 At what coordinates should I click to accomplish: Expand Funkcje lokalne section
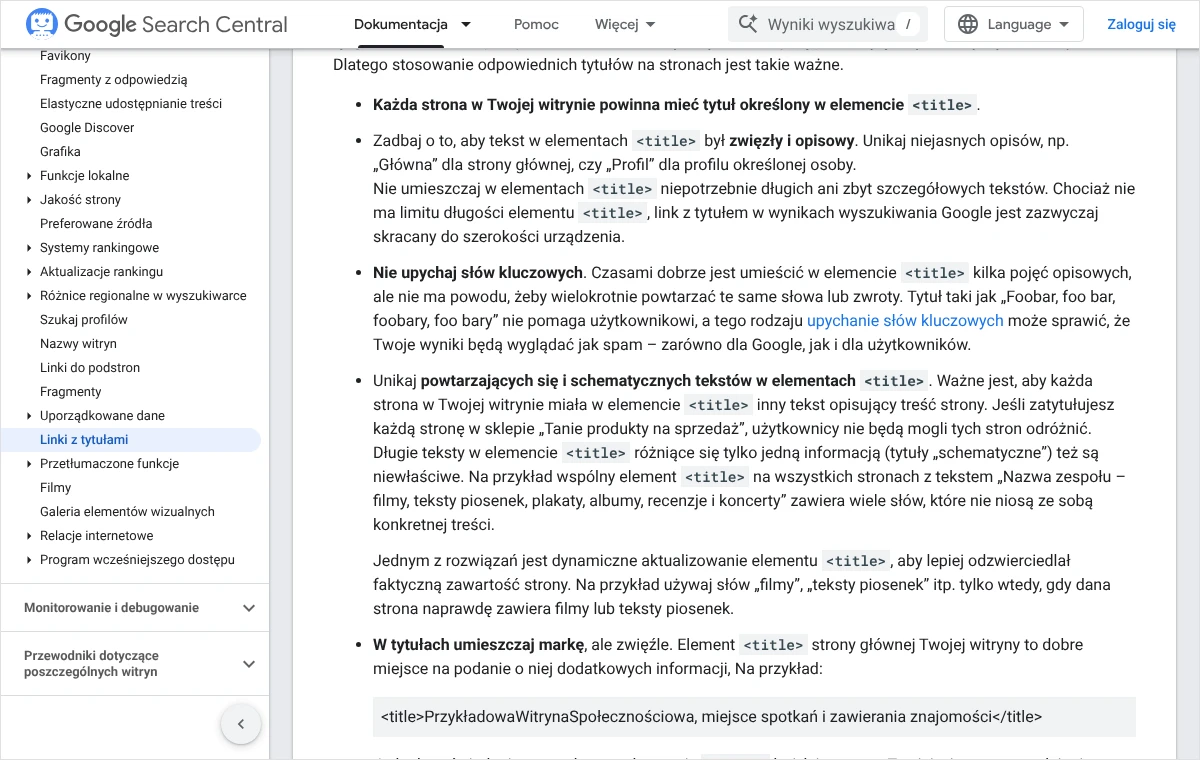tap(29, 176)
